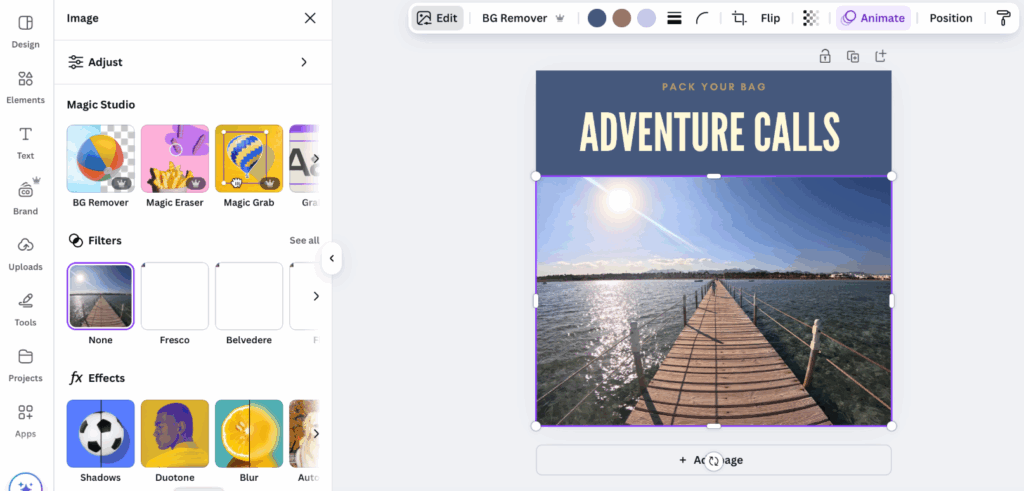The width and height of the screenshot is (1024, 491).
Task: Pick the lavender color swatch
Action: [647, 18]
